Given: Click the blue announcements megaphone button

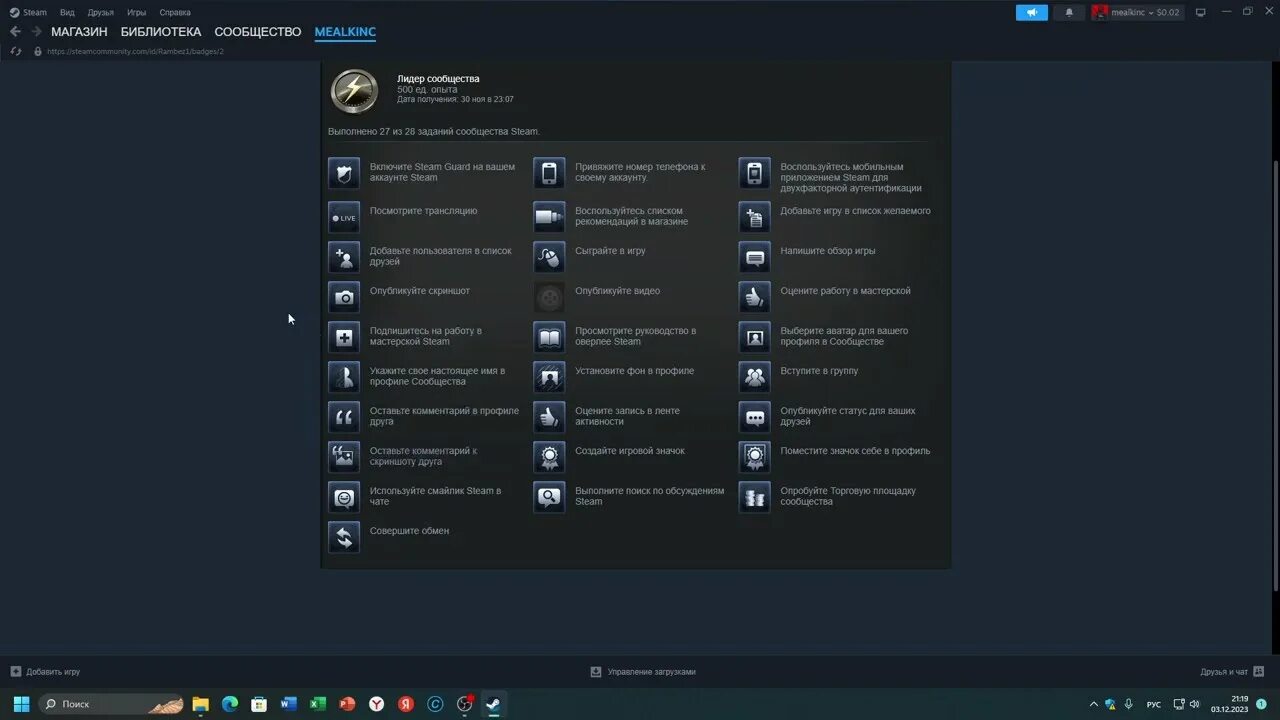Looking at the screenshot, I should click(1032, 13).
